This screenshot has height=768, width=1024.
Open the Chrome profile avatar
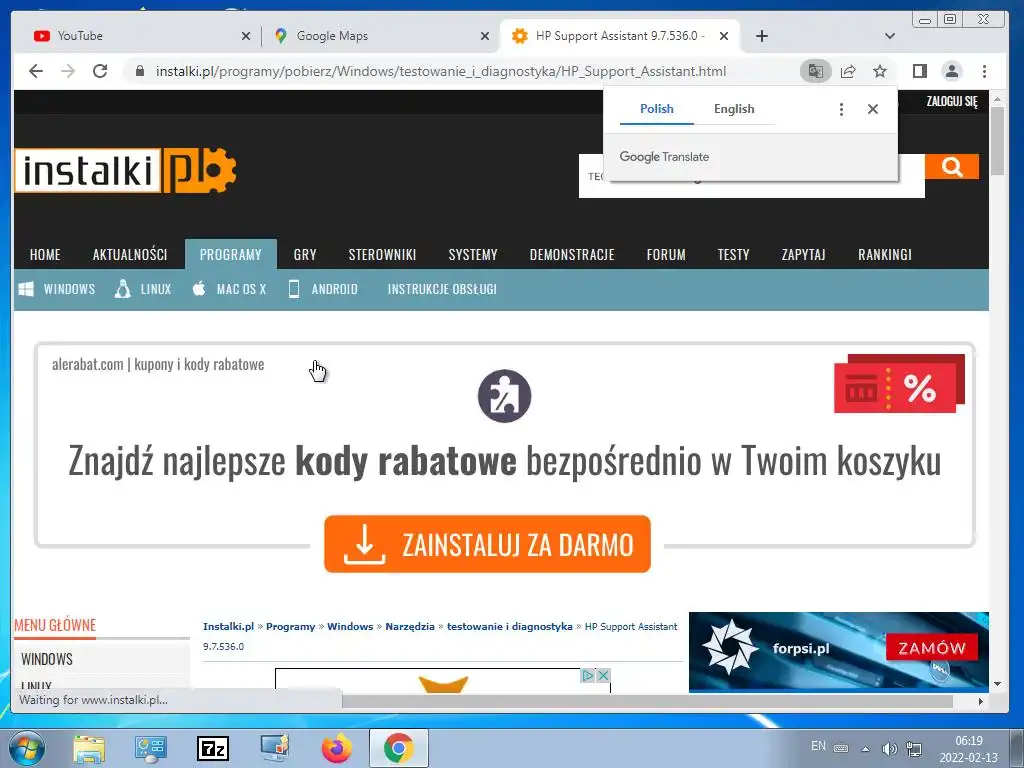click(952, 71)
